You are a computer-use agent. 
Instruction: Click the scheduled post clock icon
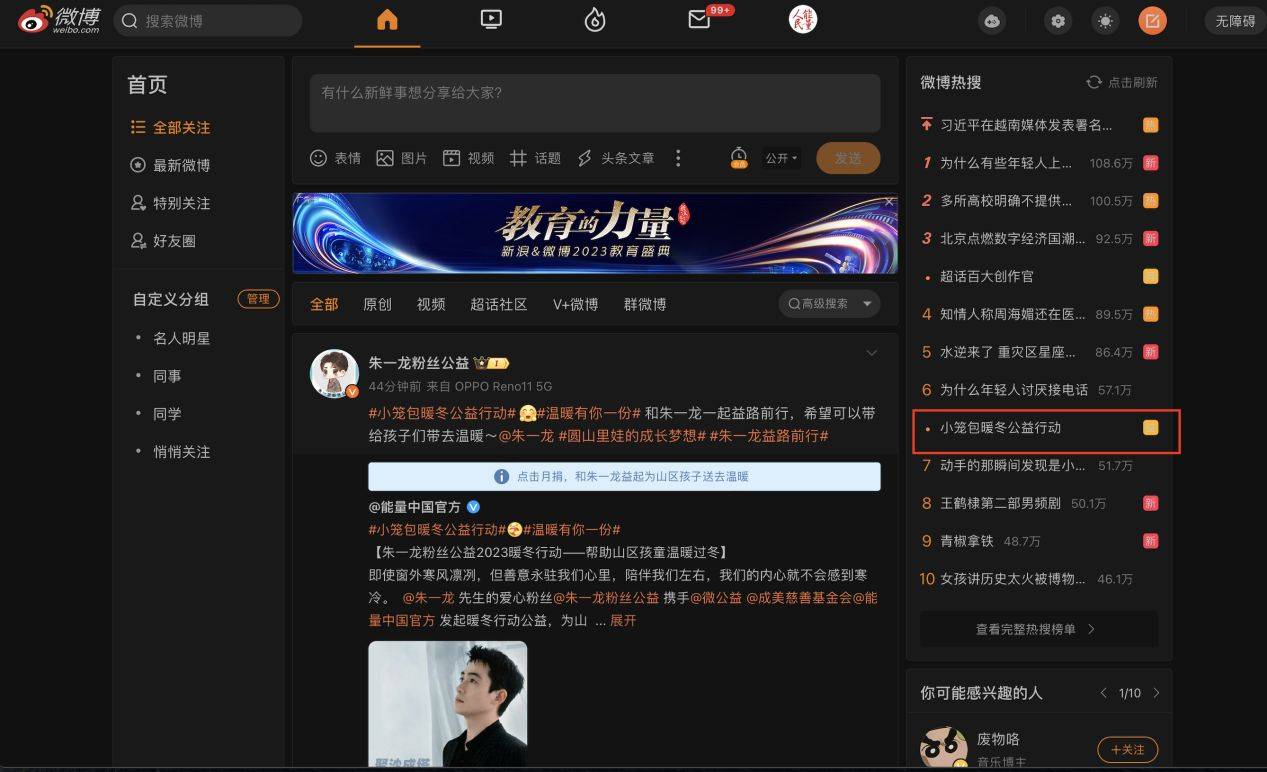[739, 158]
